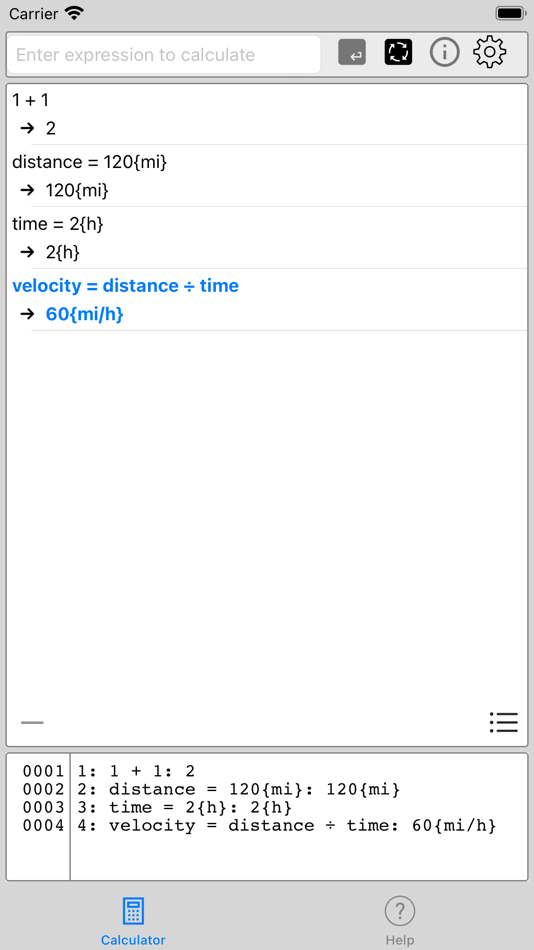Select result "2" of first calculation
This screenshot has height=950, width=534.
(x=51, y=128)
